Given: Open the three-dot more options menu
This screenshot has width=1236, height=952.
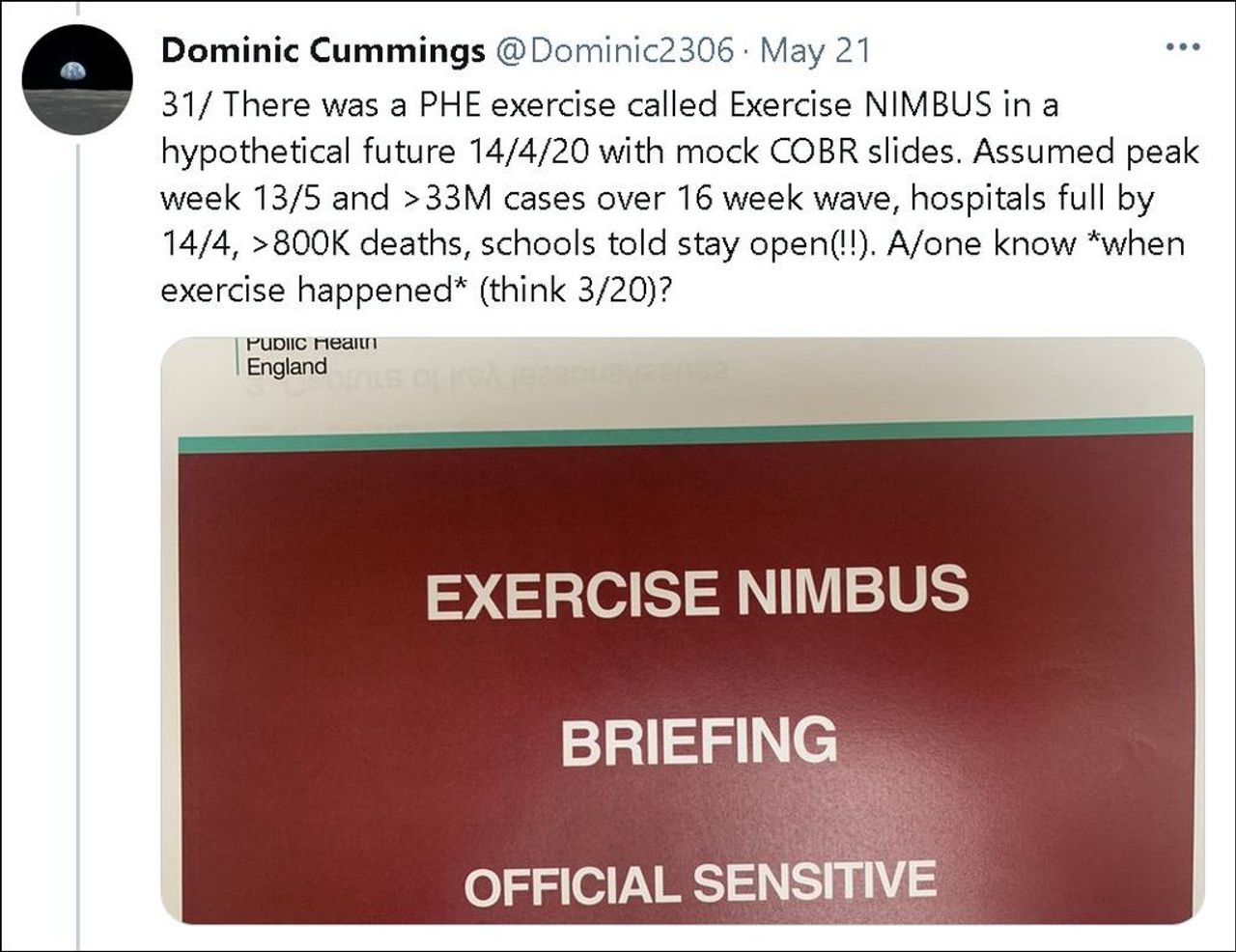Looking at the screenshot, I should coord(1182,46).
